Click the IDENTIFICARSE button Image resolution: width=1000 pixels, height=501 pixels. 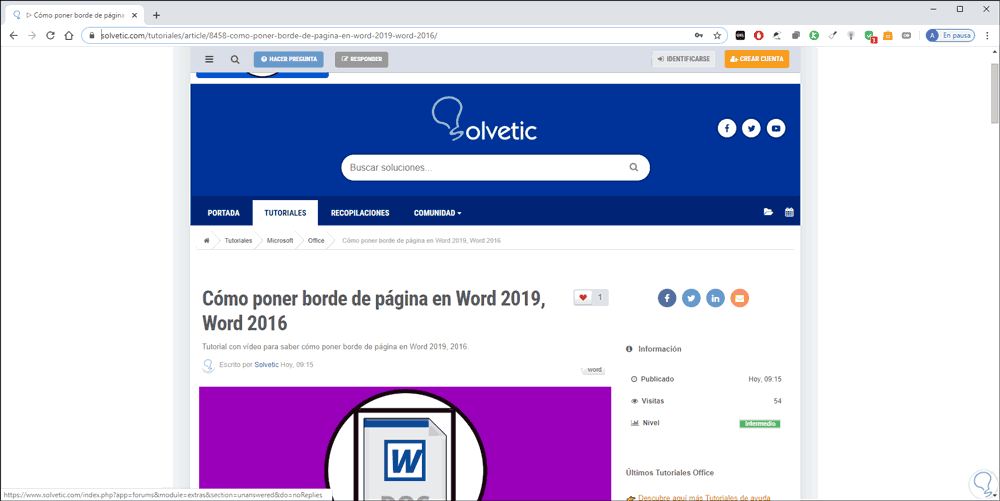point(684,59)
